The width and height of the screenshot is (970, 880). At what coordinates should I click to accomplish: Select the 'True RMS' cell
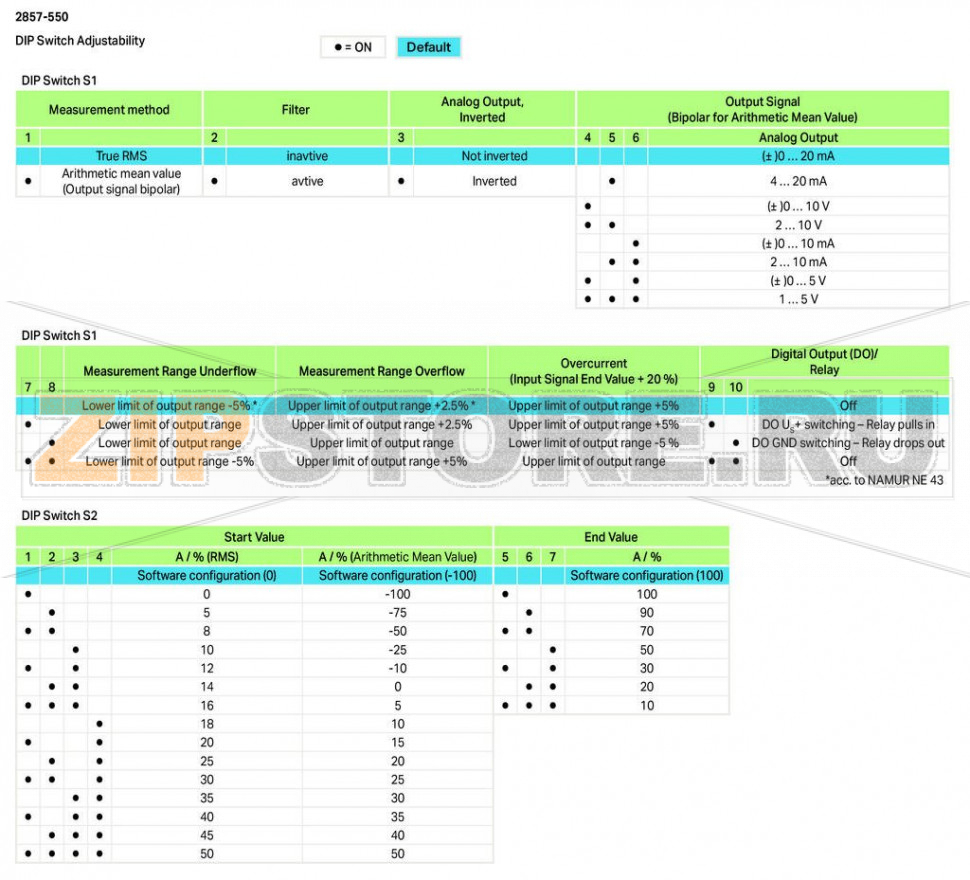click(x=121, y=156)
